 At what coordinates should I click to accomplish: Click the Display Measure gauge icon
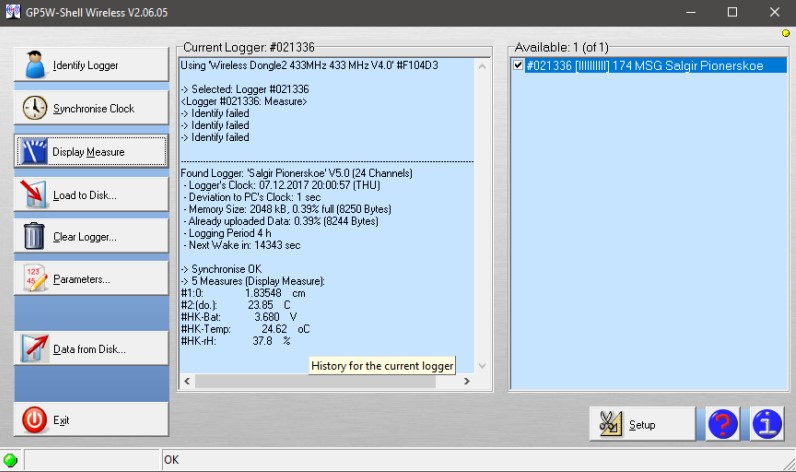[x=35, y=152]
